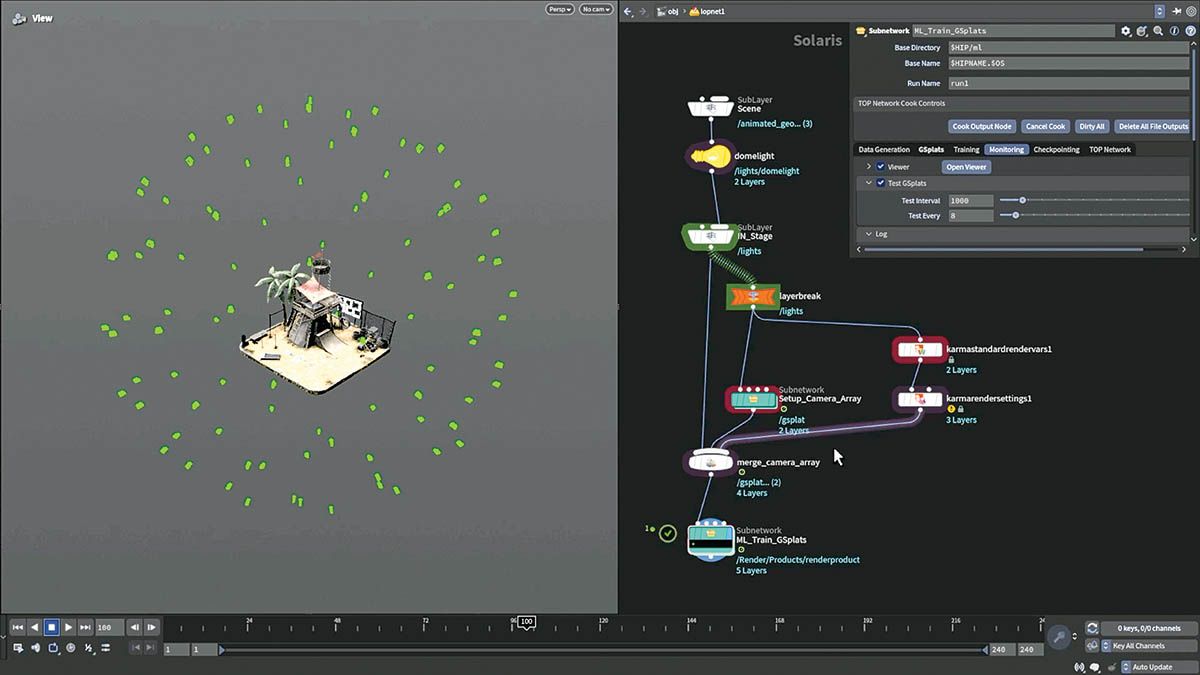Switch to the TOP Network tab
The width and height of the screenshot is (1200, 675).
(1110, 150)
